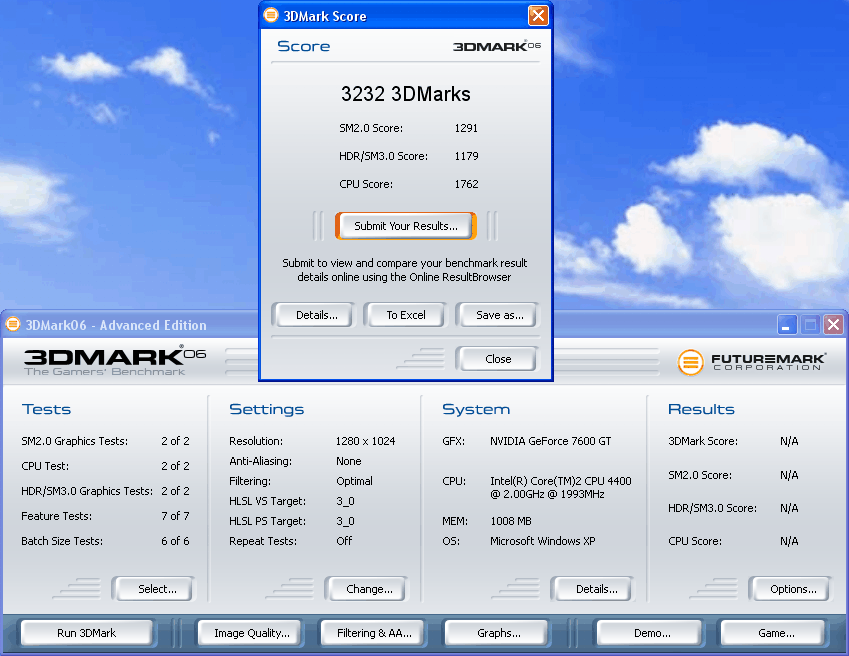
Task: Export results with To Excel button
Action: pyautogui.click(x=406, y=315)
